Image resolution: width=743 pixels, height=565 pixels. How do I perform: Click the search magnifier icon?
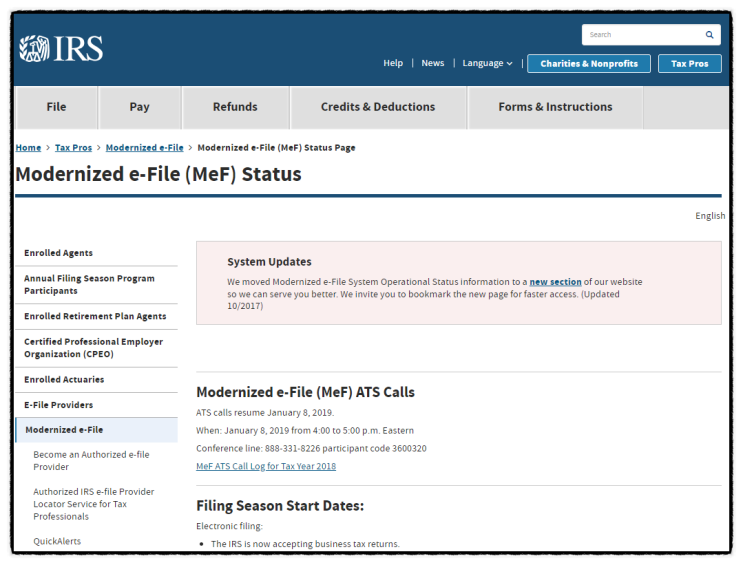click(709, 35)
